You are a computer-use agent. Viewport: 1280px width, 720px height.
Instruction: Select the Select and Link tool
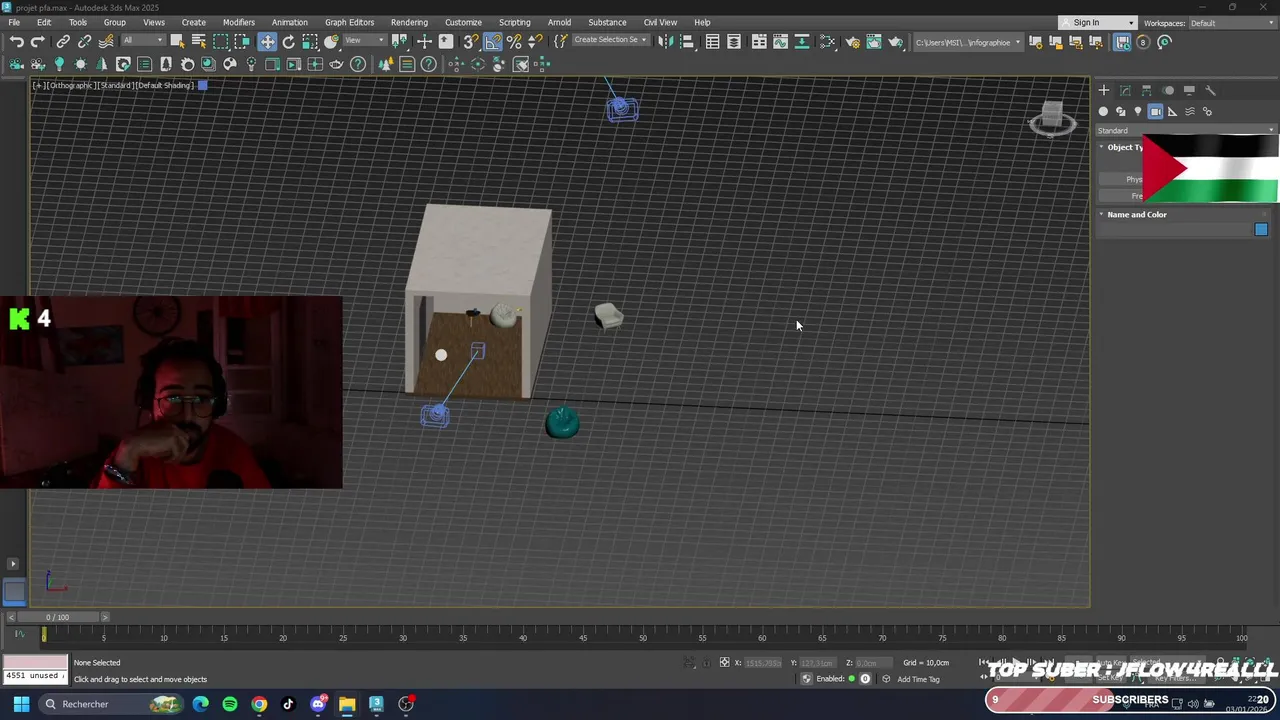(x=63, y=42)
